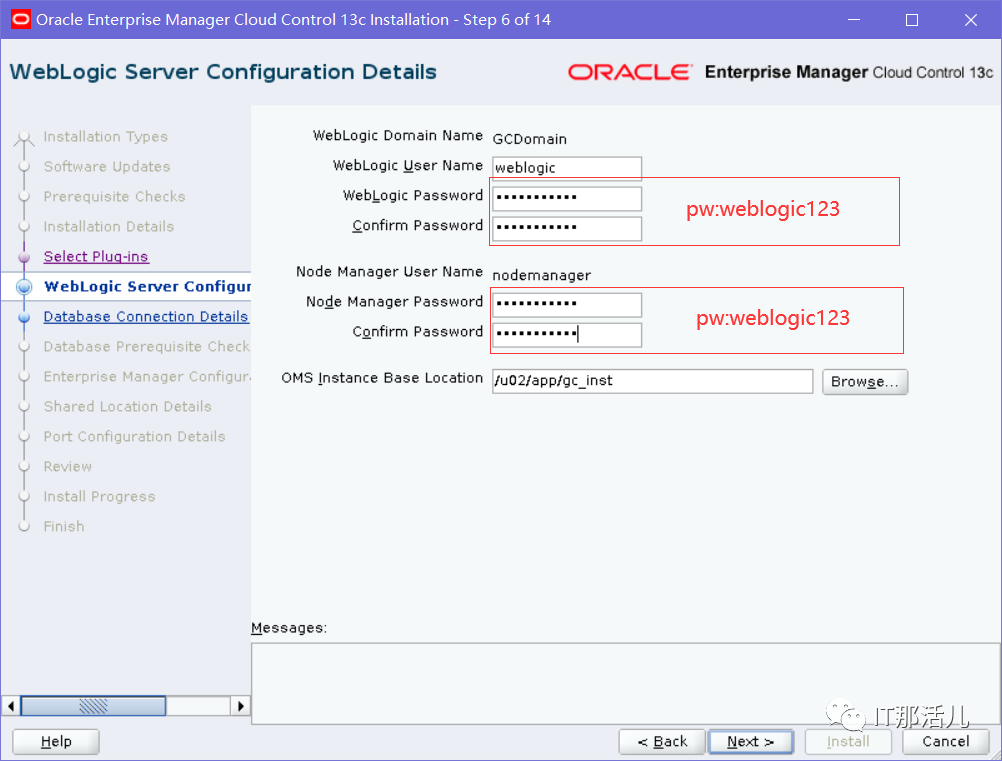1002x761 pixels.
Task: Click the Prerequisite Checks step
Action: point(114,197)
